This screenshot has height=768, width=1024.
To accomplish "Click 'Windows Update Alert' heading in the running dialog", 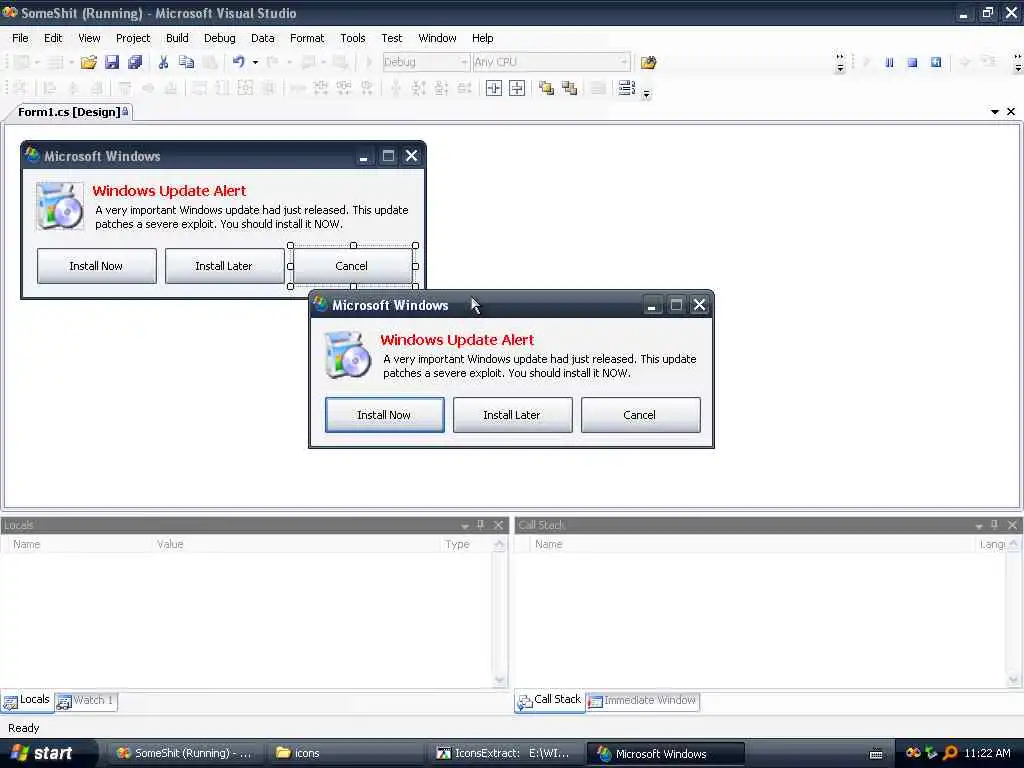I will pyautogui.click(x=457, y=340).
